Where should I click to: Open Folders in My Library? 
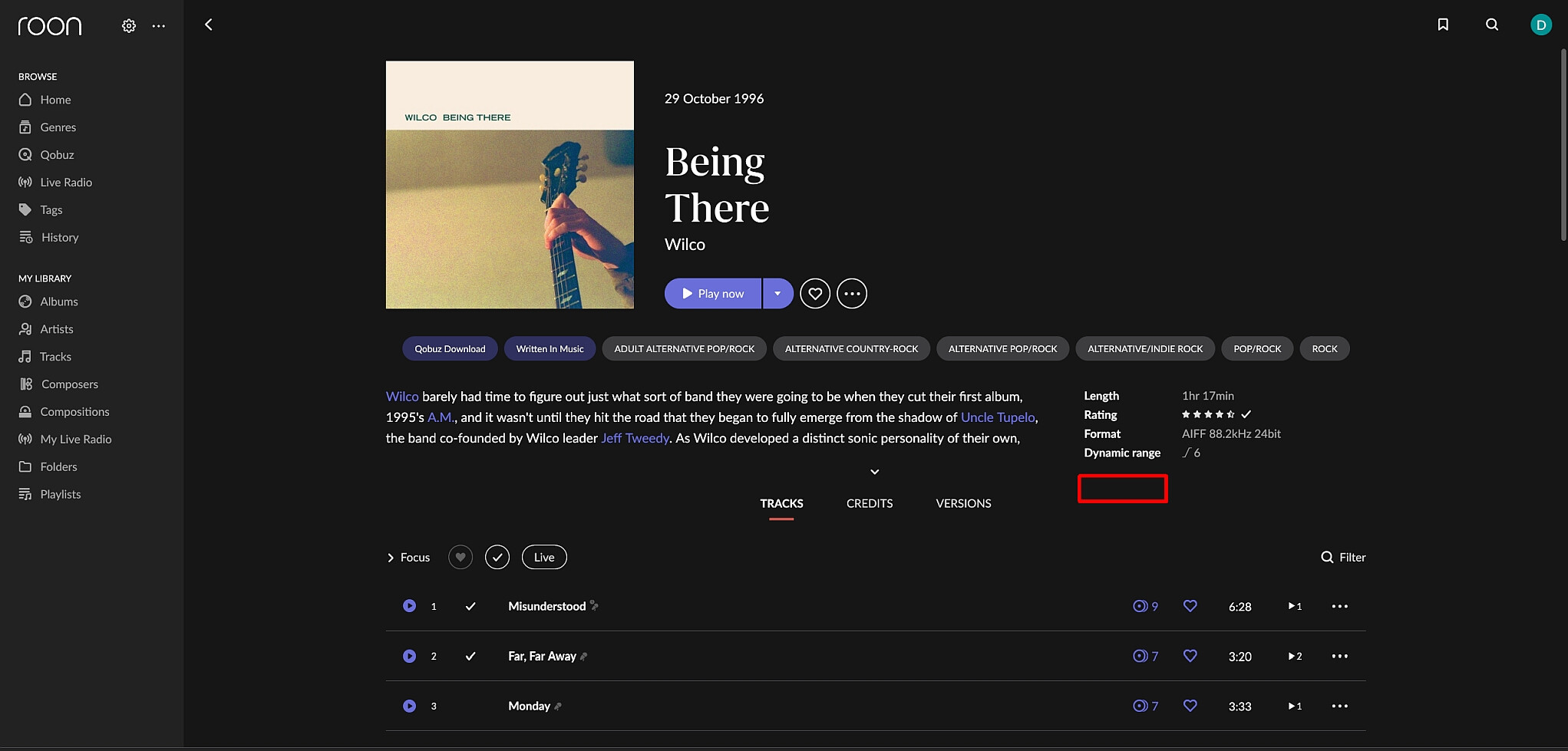click(x=58, y=468)
